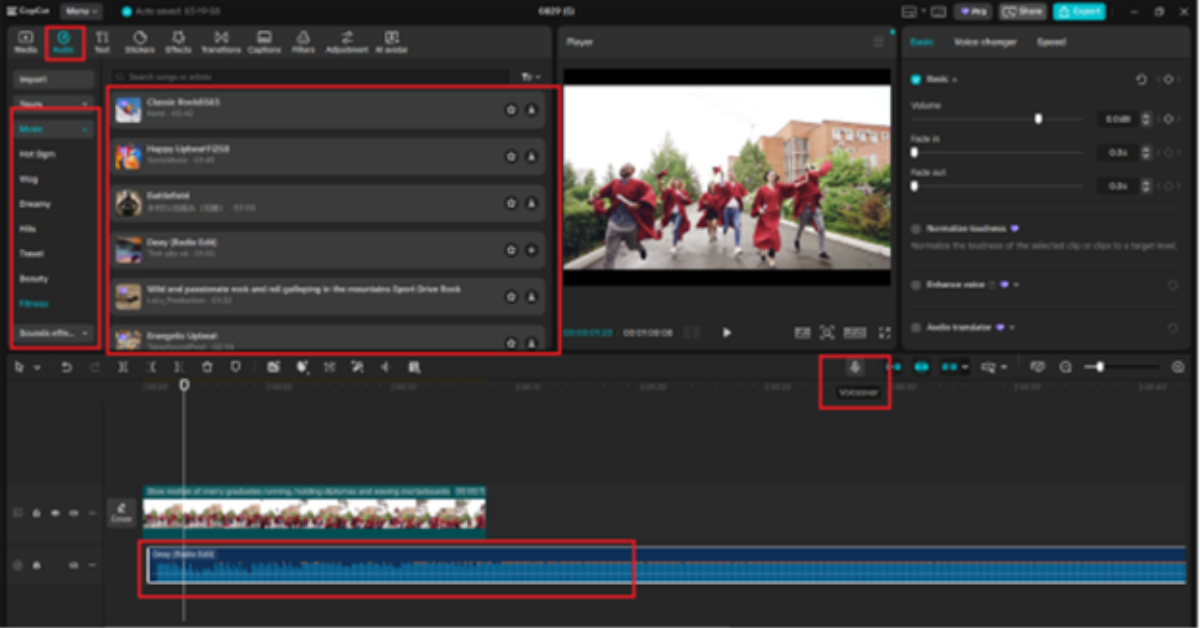The image size is (1200, 628).
Task: Open the Captions panel icon
Action: tap(264, 42)
